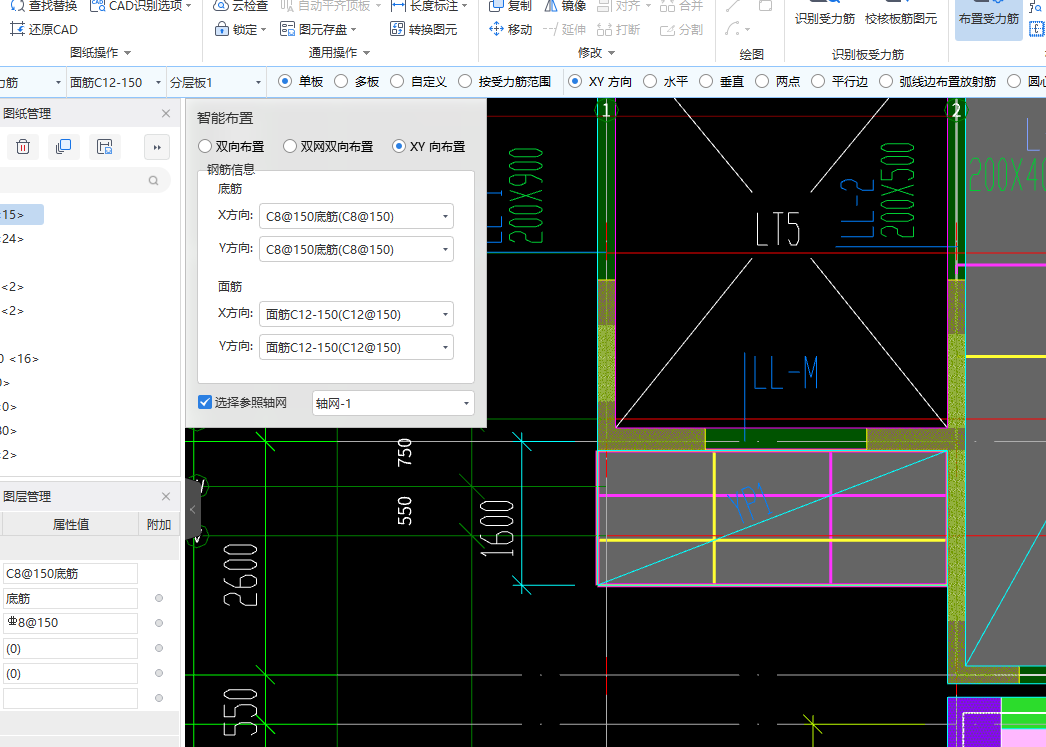
Task: Click the 底筋 category property field
Action: 70,598
